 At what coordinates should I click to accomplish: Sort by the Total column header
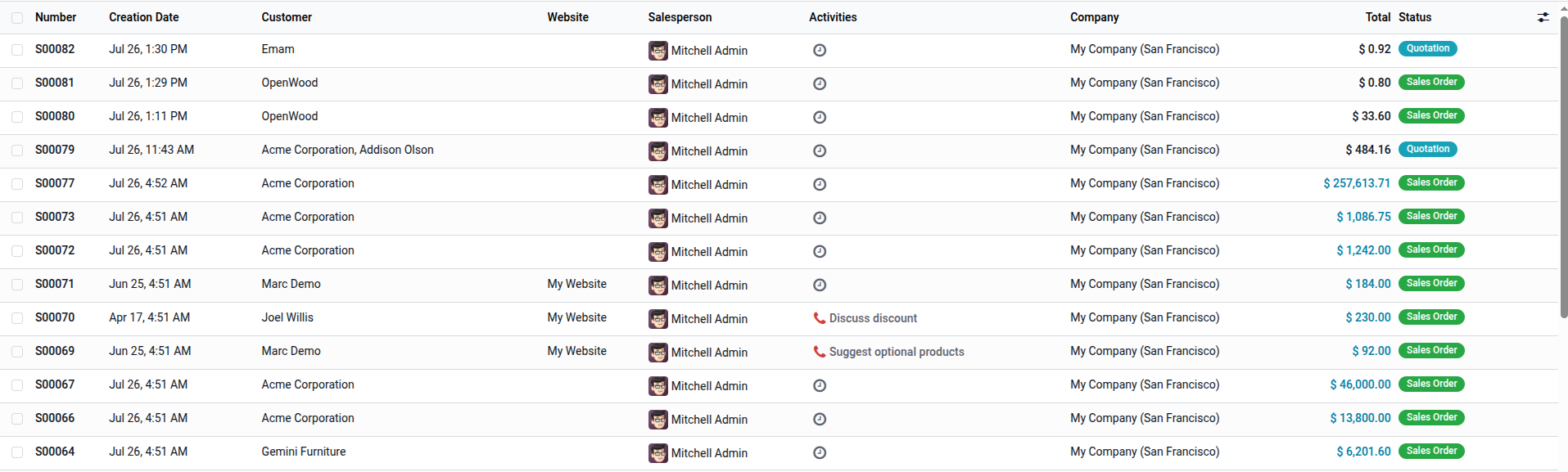1377,17
